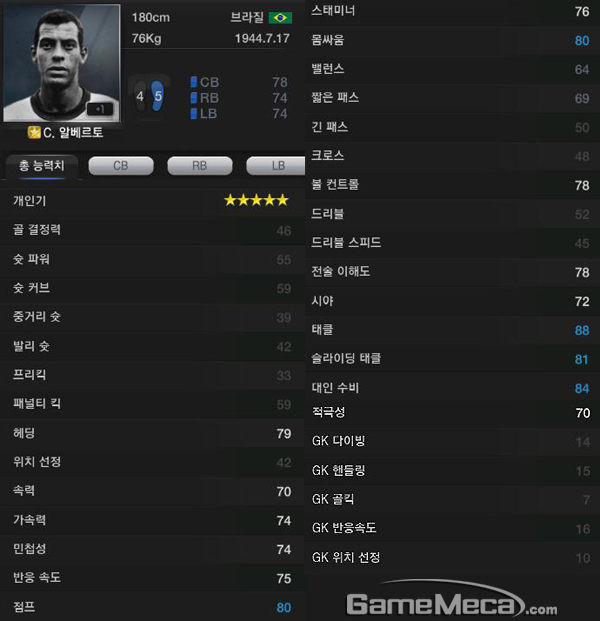Click the right foot rating 5 icon

point(158,96)
